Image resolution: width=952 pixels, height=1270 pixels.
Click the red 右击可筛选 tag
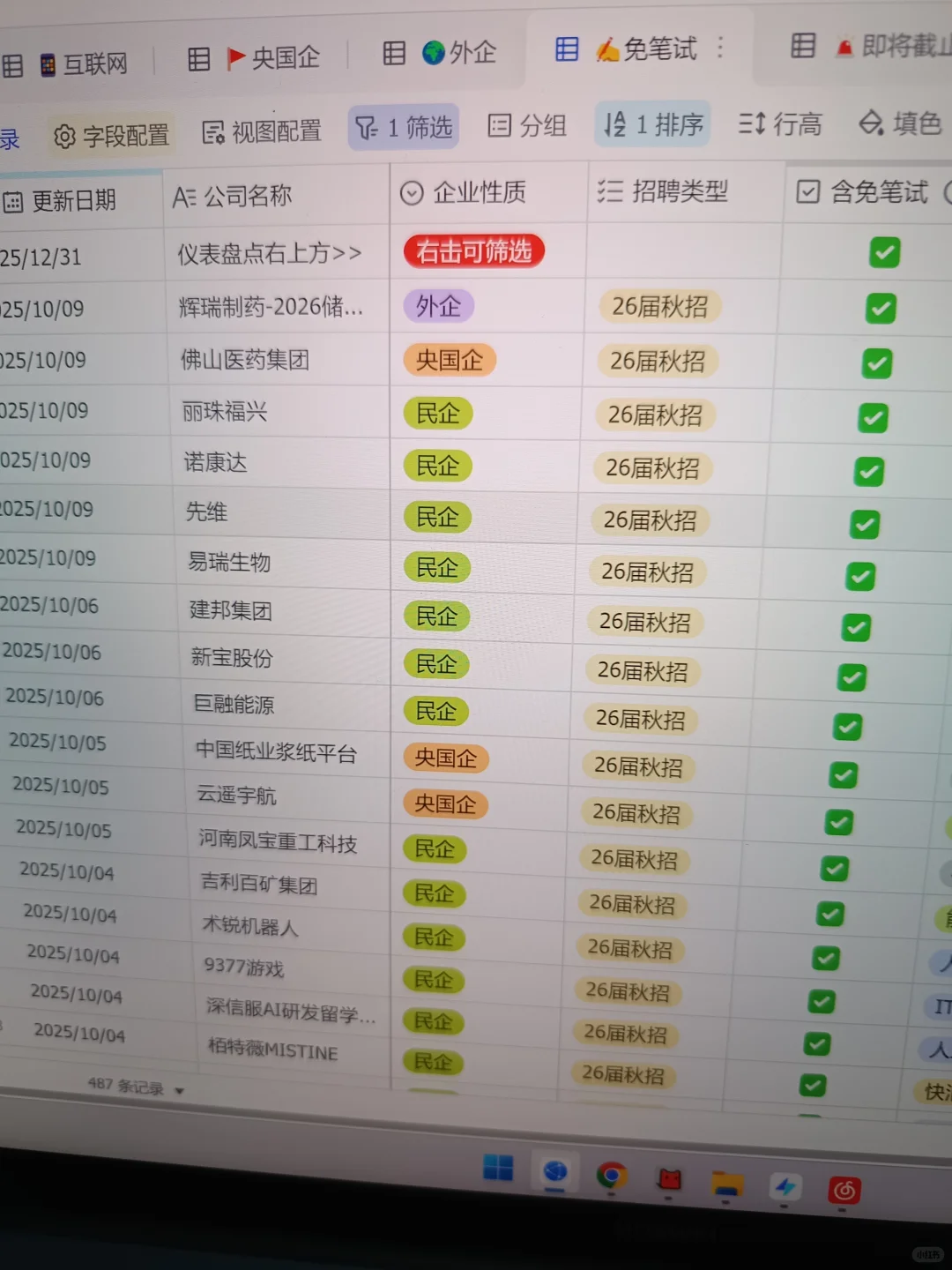(x=474, y=251)
